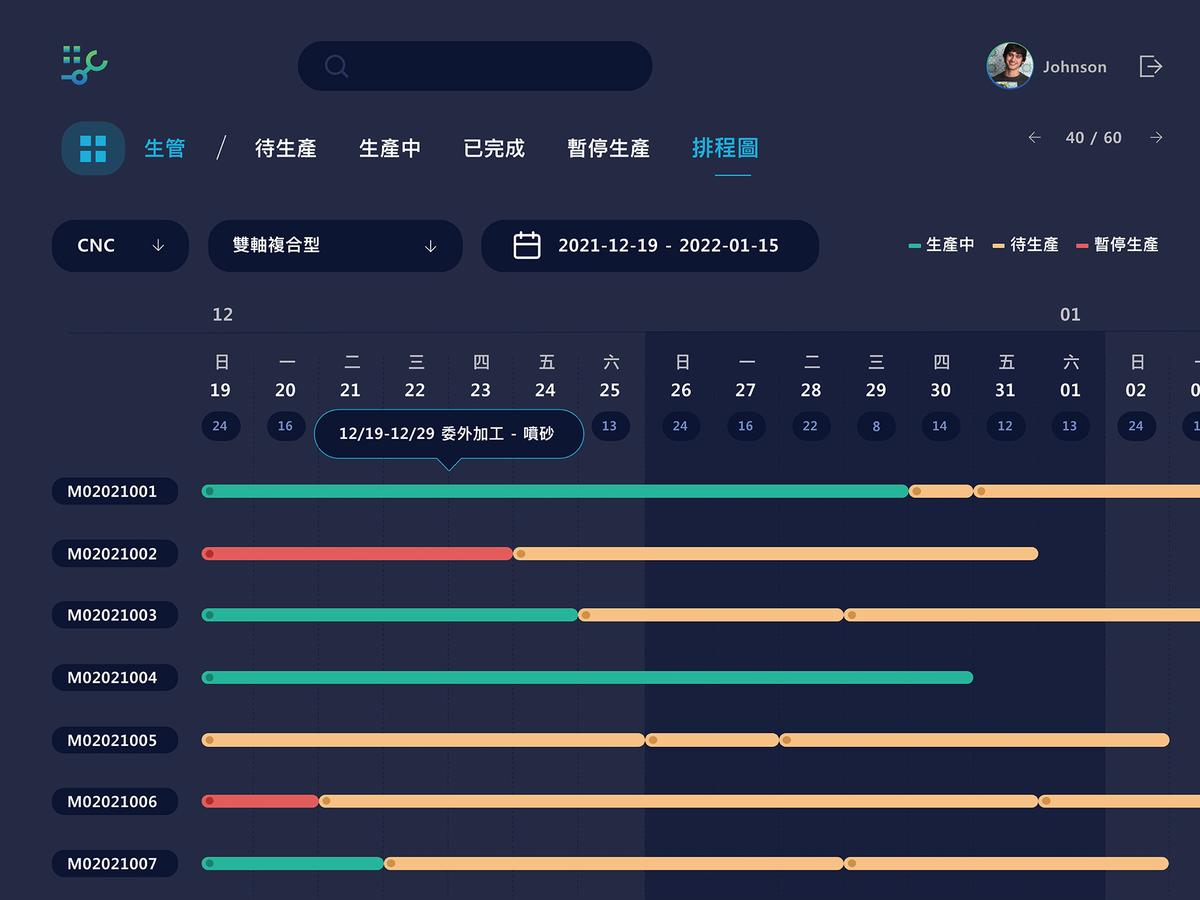Click the app logo icon
1200x900 pixels.
coord(84,65)
